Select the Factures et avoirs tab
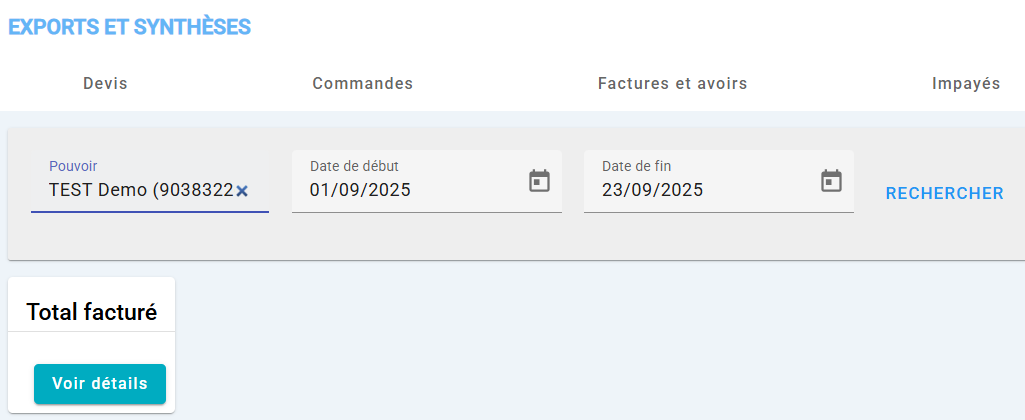 pyautogui.click(x=672, y=84)
